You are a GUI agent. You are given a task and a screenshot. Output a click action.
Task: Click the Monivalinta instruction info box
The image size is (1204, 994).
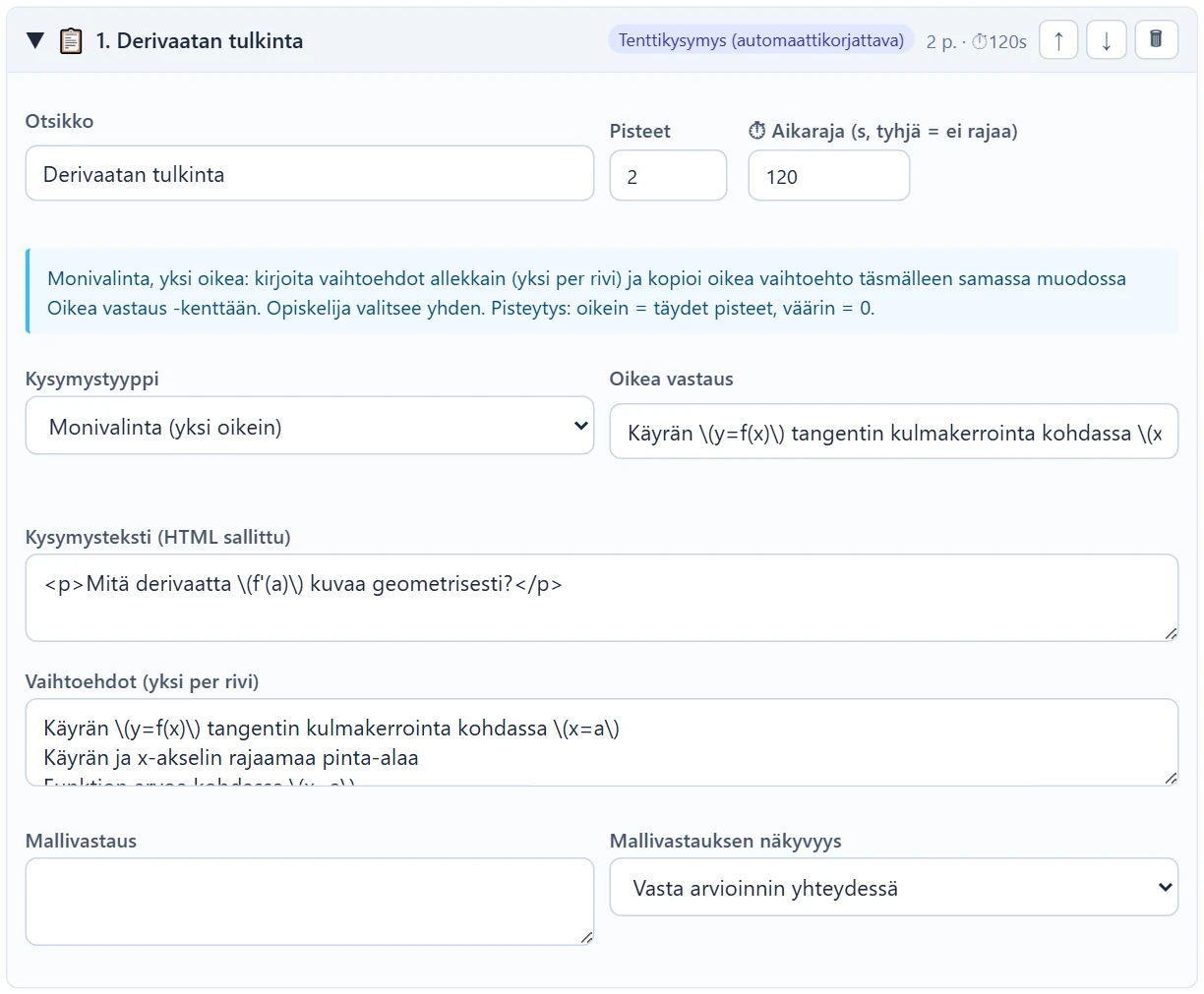click(602, 292)
